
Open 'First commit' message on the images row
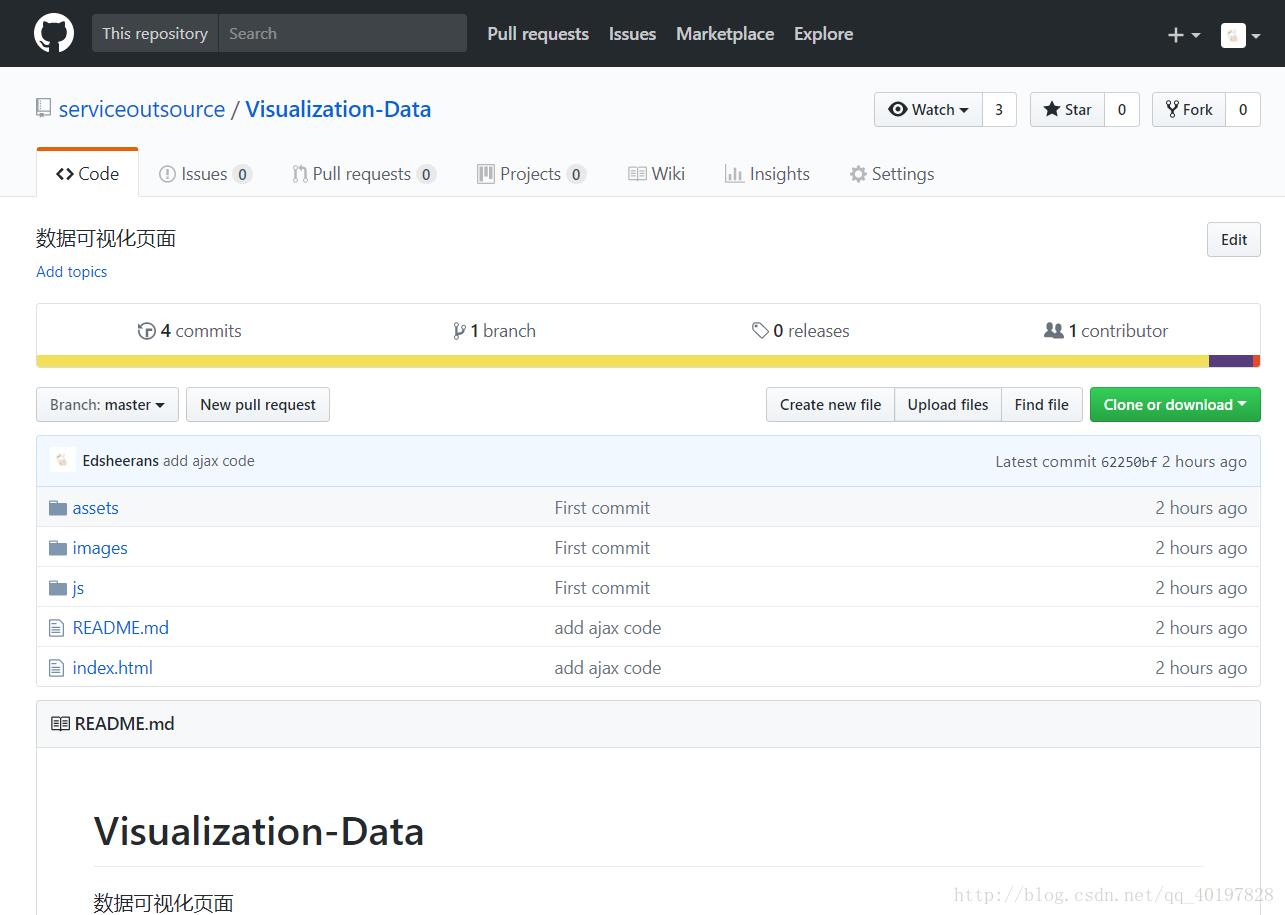point(602,548)
